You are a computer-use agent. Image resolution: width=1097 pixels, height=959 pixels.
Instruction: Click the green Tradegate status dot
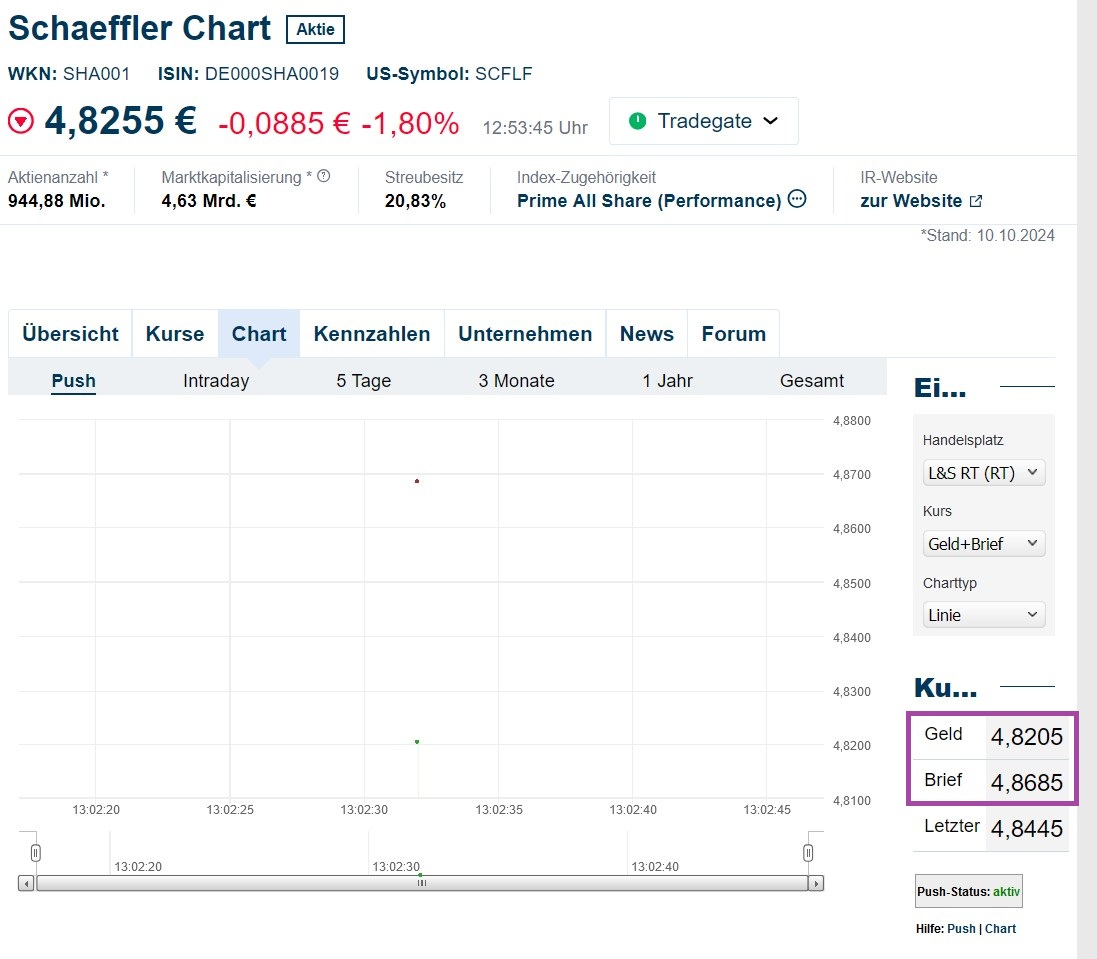pyautogui.click(x=636, y=121)
